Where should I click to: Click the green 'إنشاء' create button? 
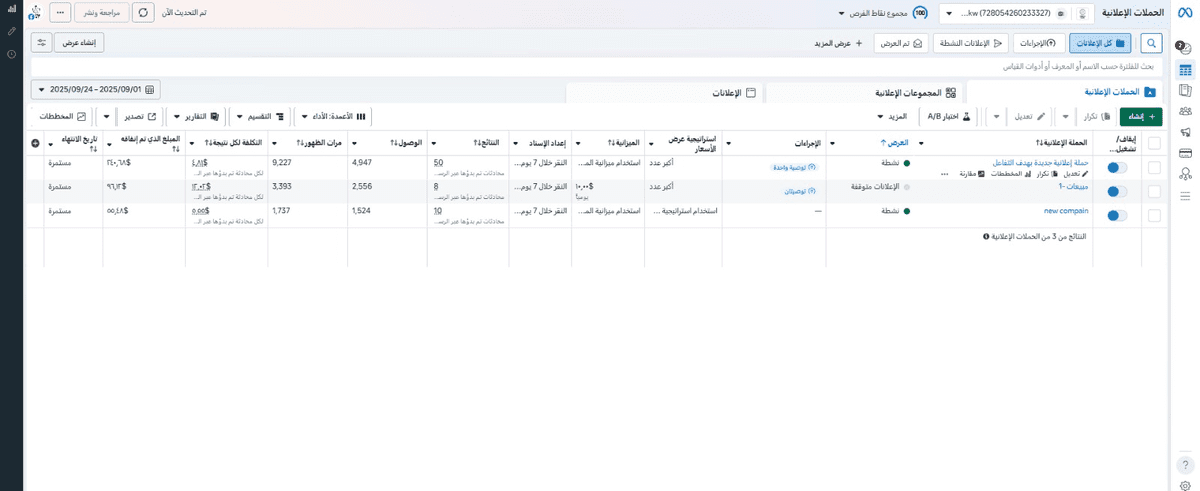coord(1141,117)
